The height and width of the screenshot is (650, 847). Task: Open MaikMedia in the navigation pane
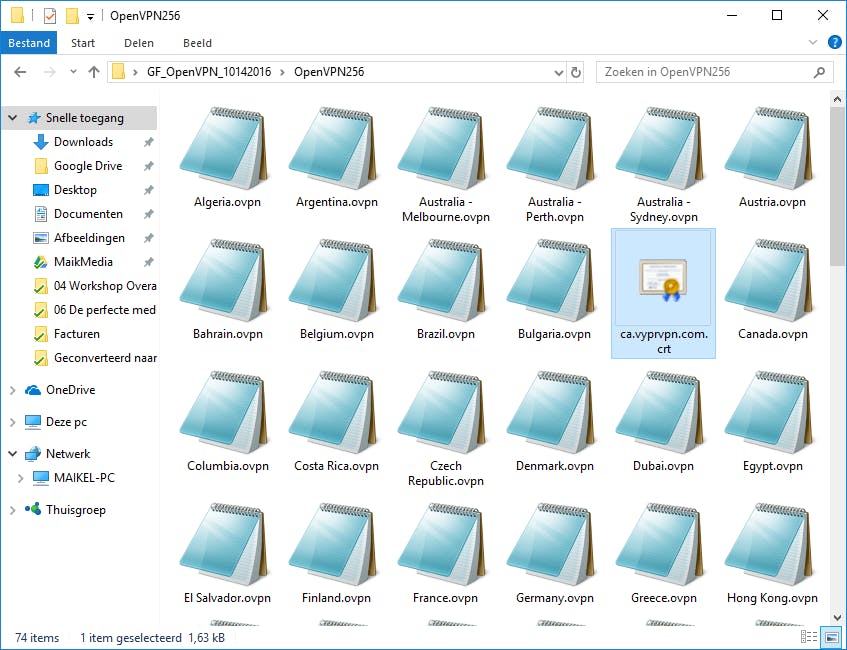pyautogui.click(x=83, y=262)
